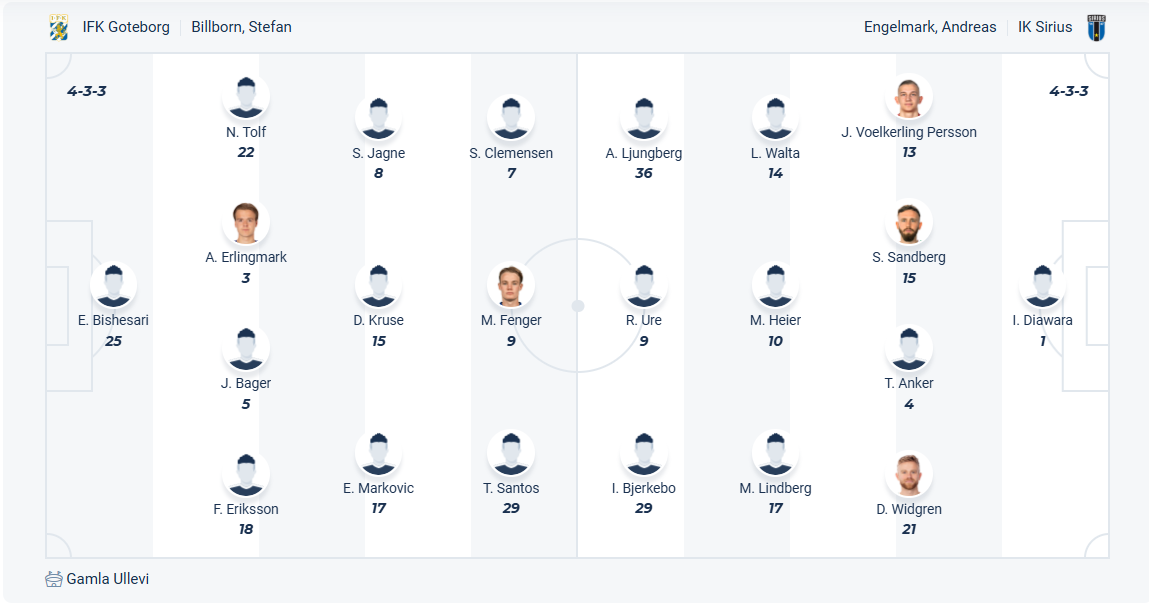Click the stadium icon beside Gamla Ullevi

54,579
